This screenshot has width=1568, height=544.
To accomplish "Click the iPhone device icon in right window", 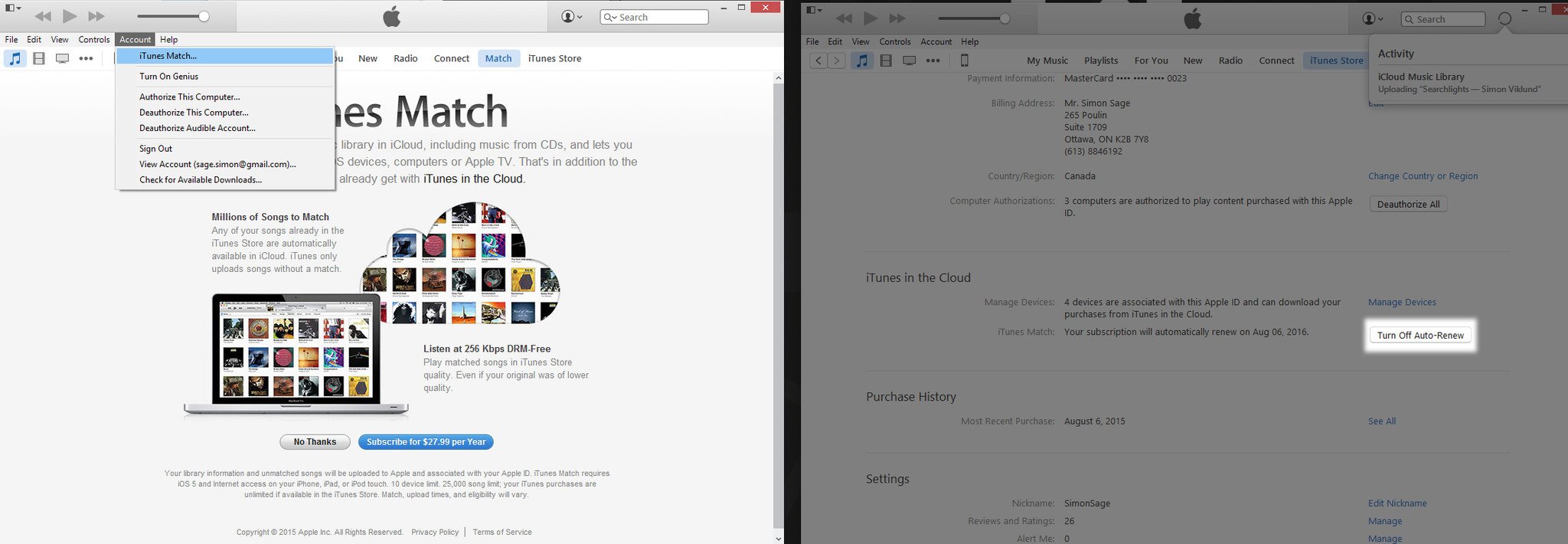I will 965,61.
